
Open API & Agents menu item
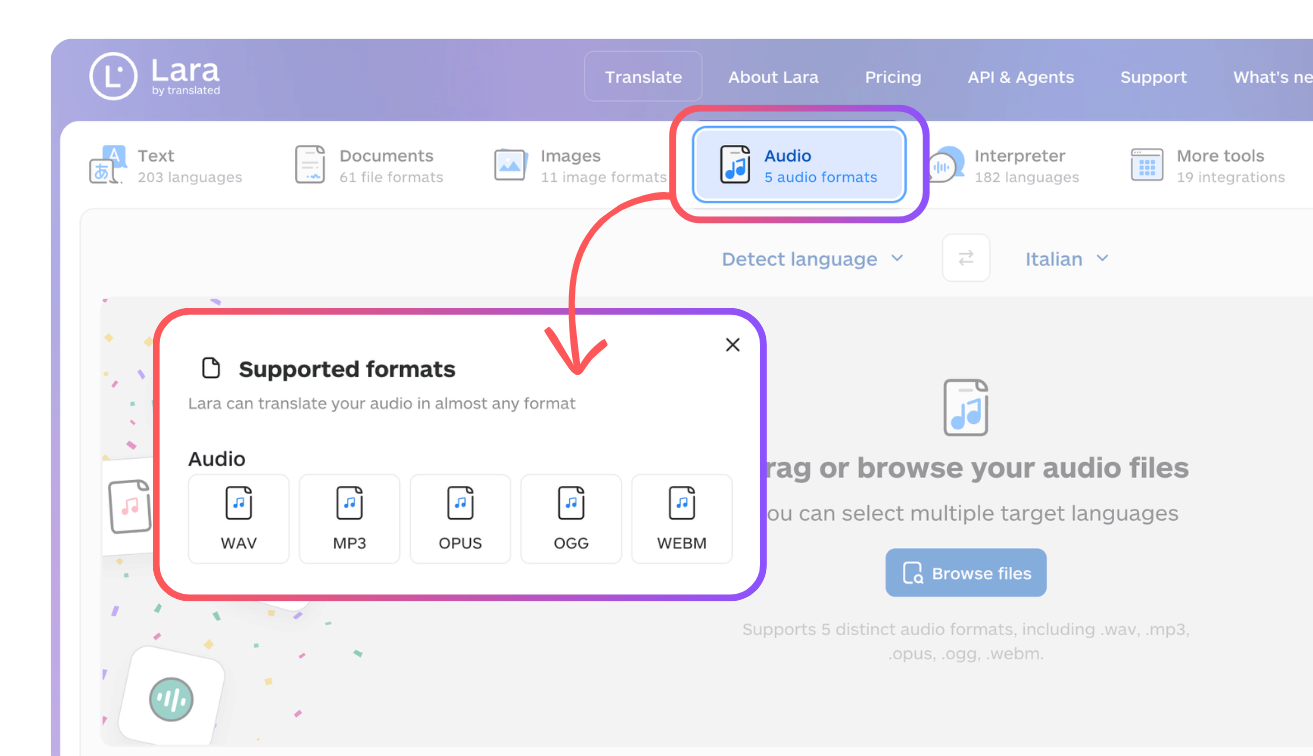[x=1021, y=77]
